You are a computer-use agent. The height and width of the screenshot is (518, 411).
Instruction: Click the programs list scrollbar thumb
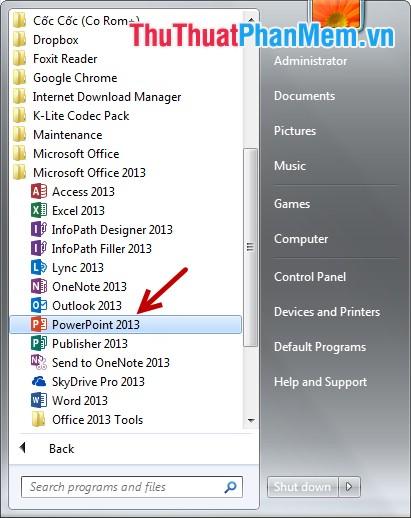[250, 247]
